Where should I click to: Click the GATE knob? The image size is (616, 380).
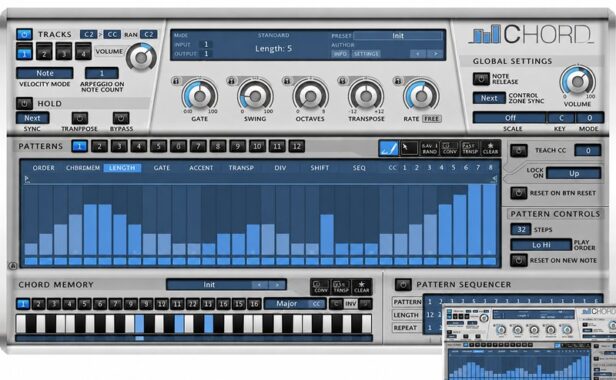point(200,95)
